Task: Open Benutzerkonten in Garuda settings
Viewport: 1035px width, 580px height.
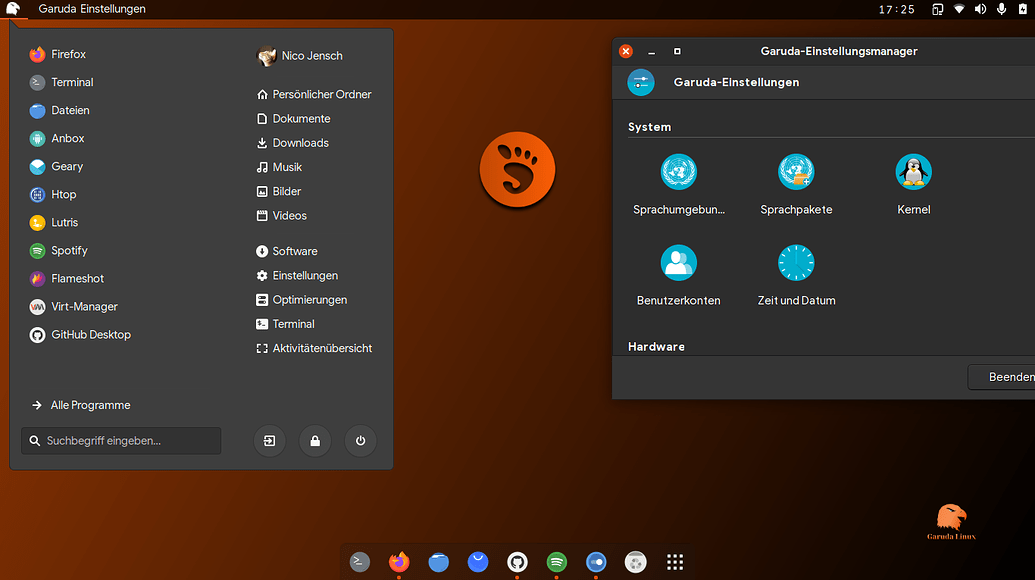Action: point(679,273)
